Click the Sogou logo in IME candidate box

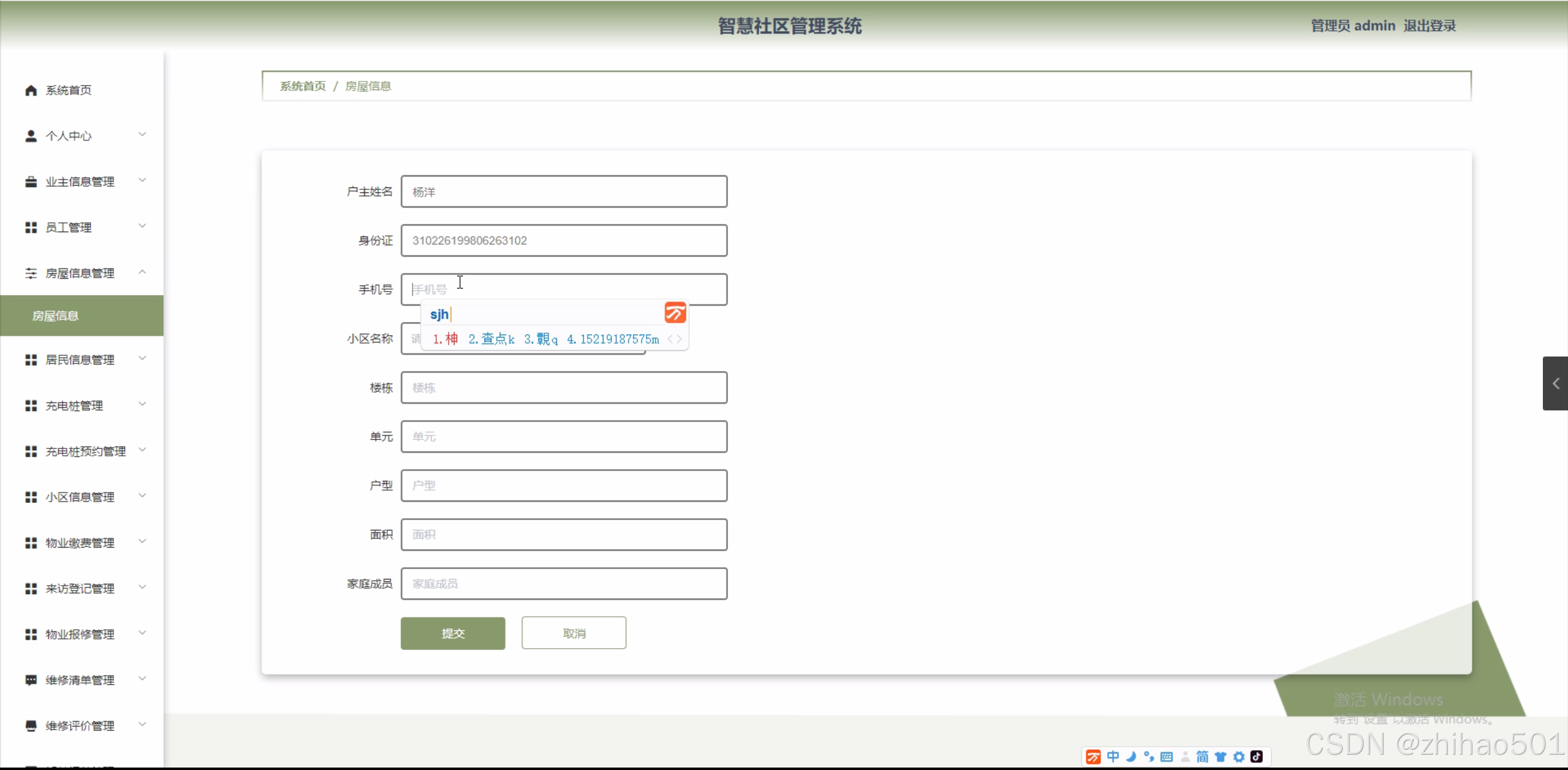pyautogui.click(x=675, y=313)
